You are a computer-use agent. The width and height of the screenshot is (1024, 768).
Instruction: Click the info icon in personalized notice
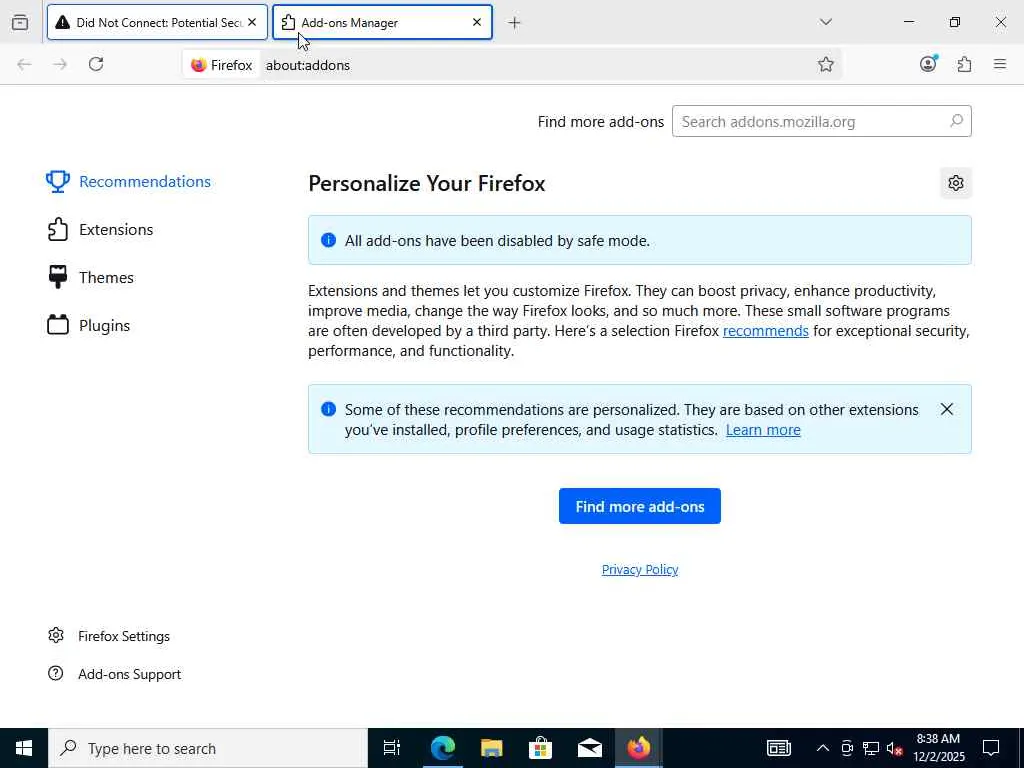pos(328,409)
